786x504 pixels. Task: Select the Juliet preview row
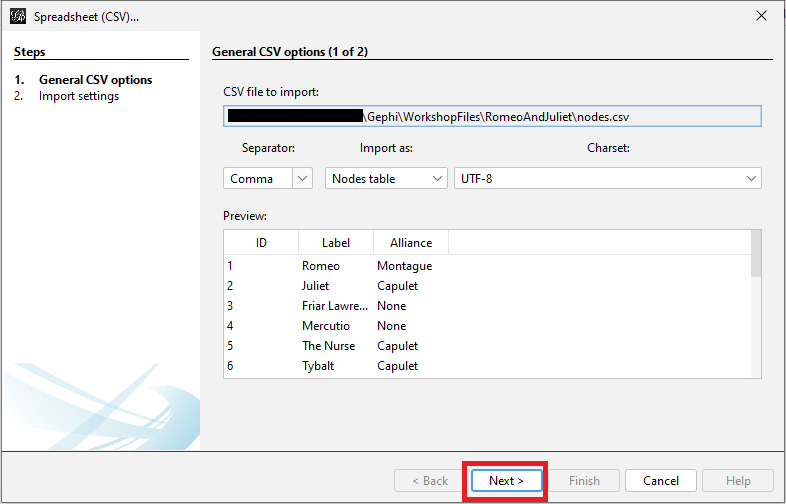click(x=315, y=286)
